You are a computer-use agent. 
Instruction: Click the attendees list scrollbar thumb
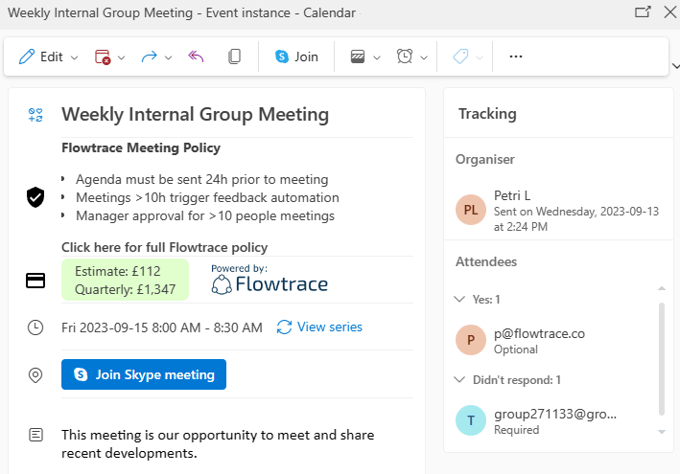pos(662,359)
